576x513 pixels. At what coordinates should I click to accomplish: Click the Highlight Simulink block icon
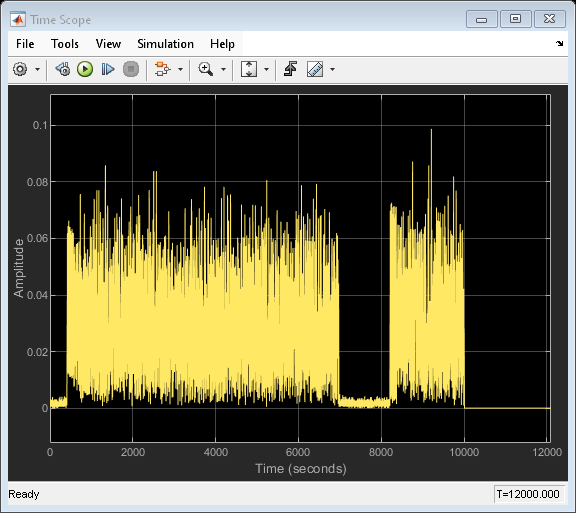(x=163, y=69)
